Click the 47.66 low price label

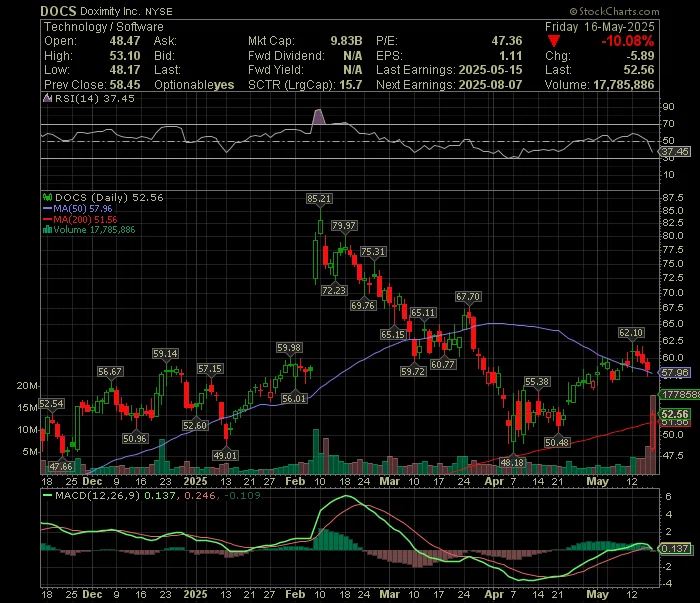[x=61, y=466]
